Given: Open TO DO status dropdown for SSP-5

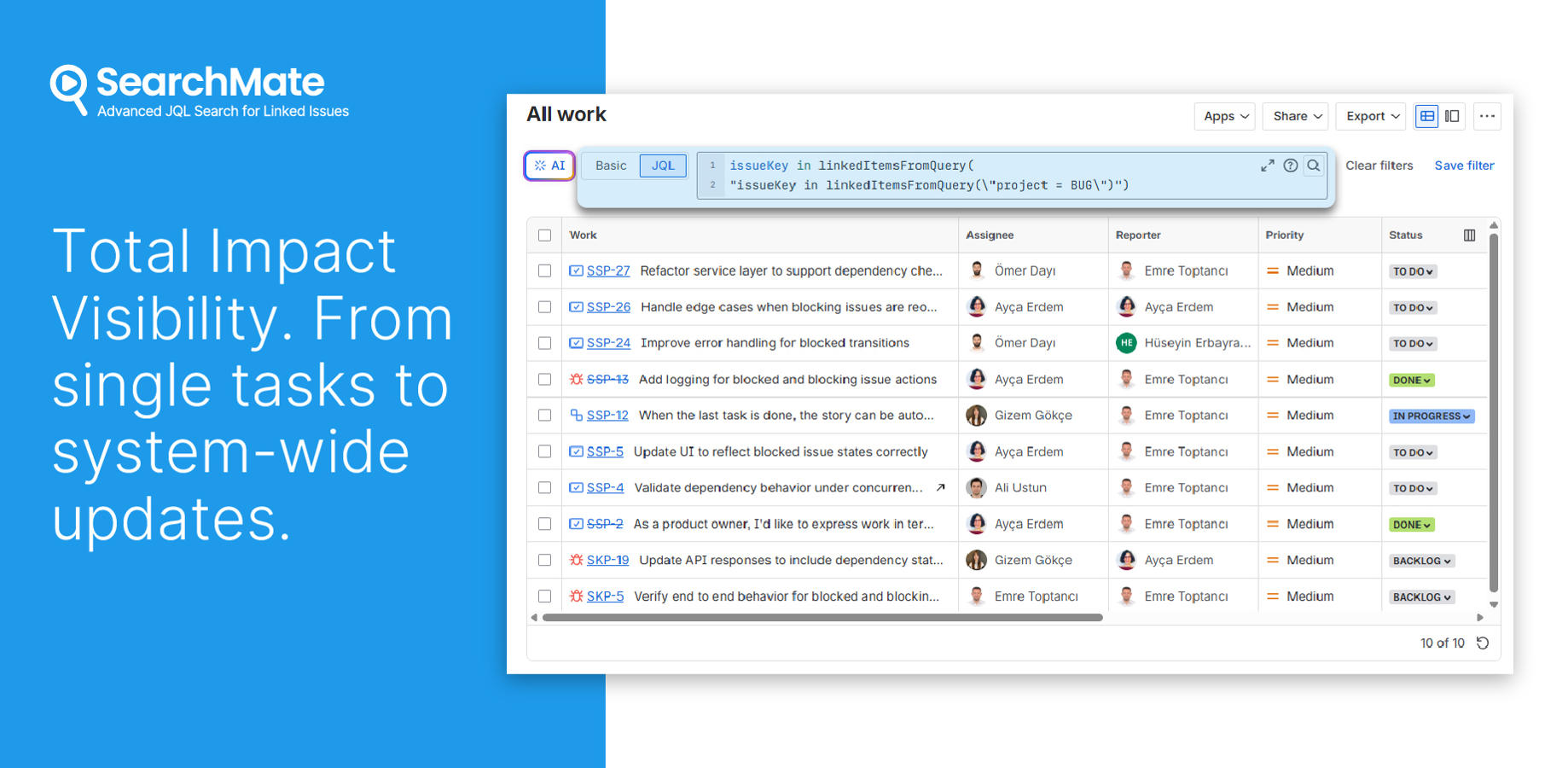Looking at the screenshot, I should pyautogui.click(x=1413, y=452).
